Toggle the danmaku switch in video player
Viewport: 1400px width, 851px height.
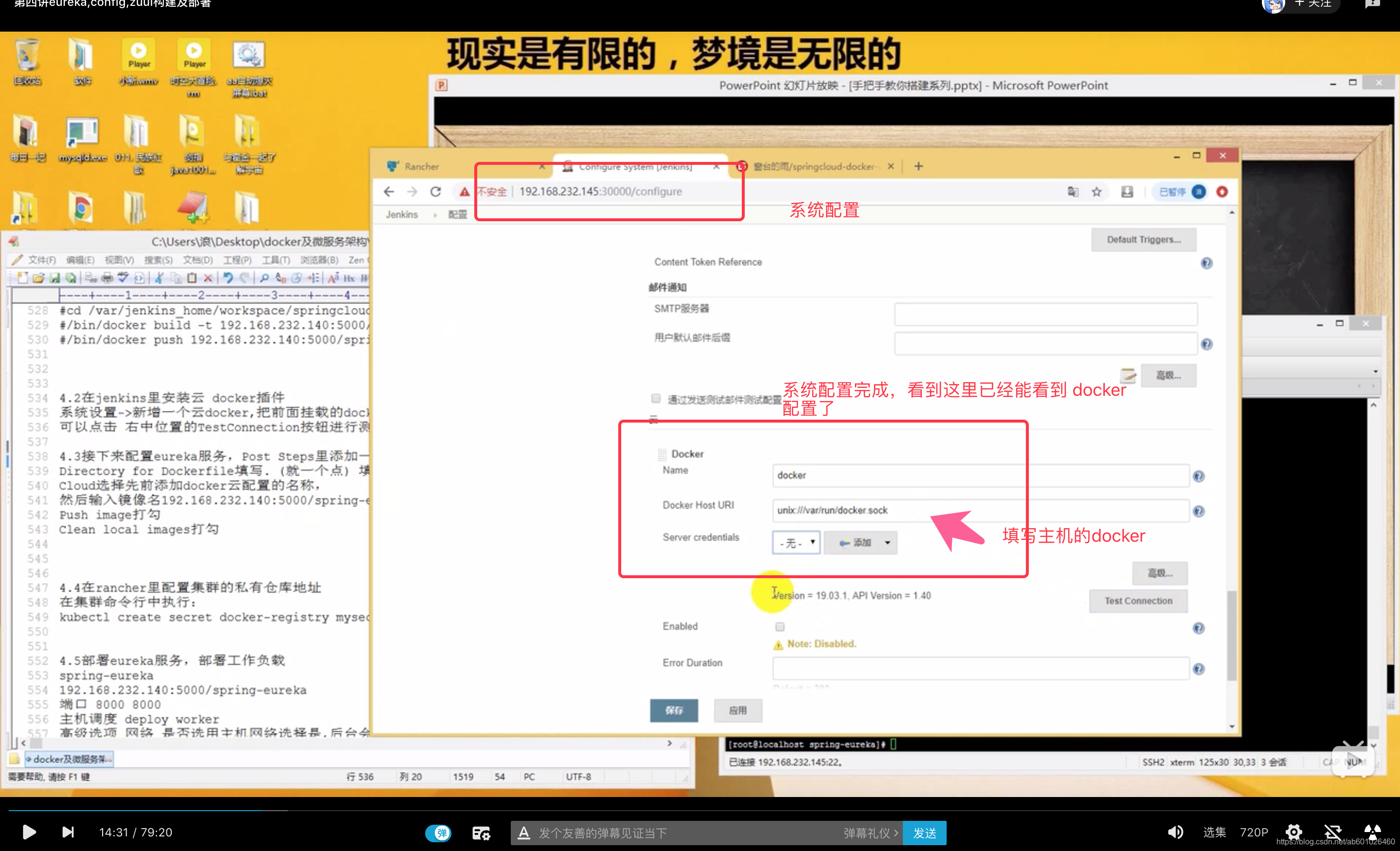(x=439, y=833)
